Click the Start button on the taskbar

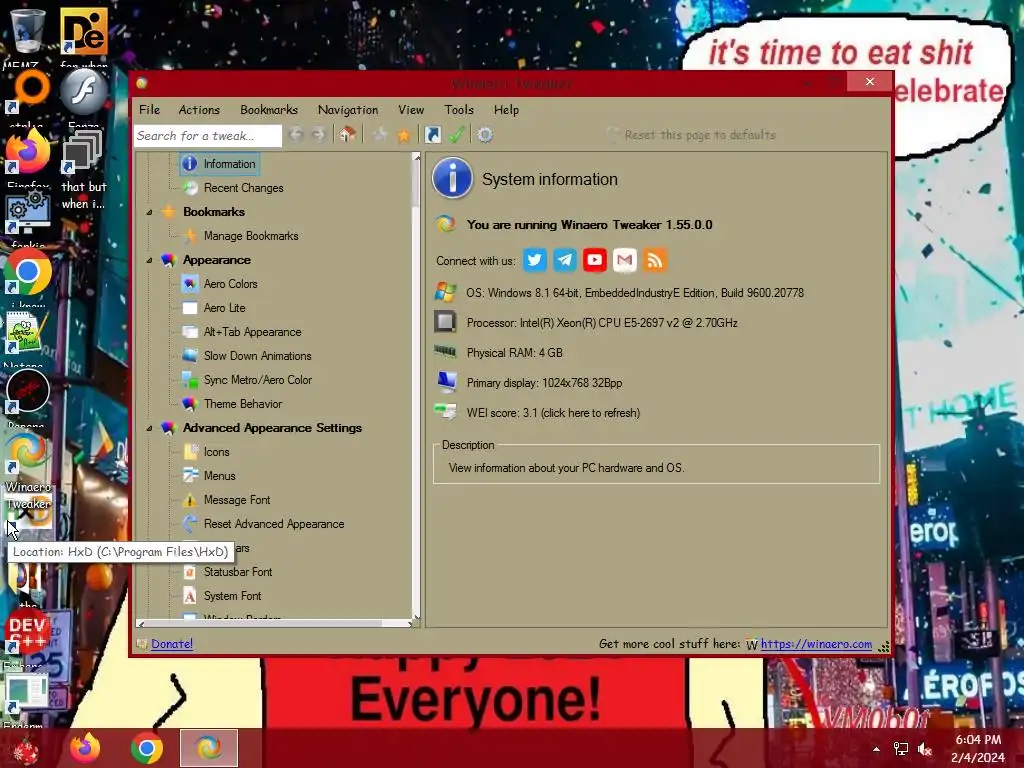(x=26, y=750)
